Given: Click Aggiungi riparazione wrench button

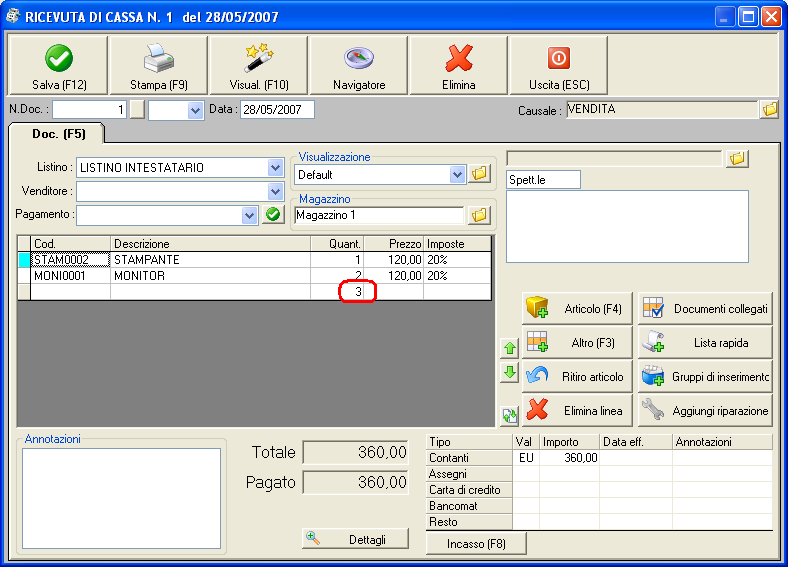Looking at the screenshot, I should click(x=705, y=411).
